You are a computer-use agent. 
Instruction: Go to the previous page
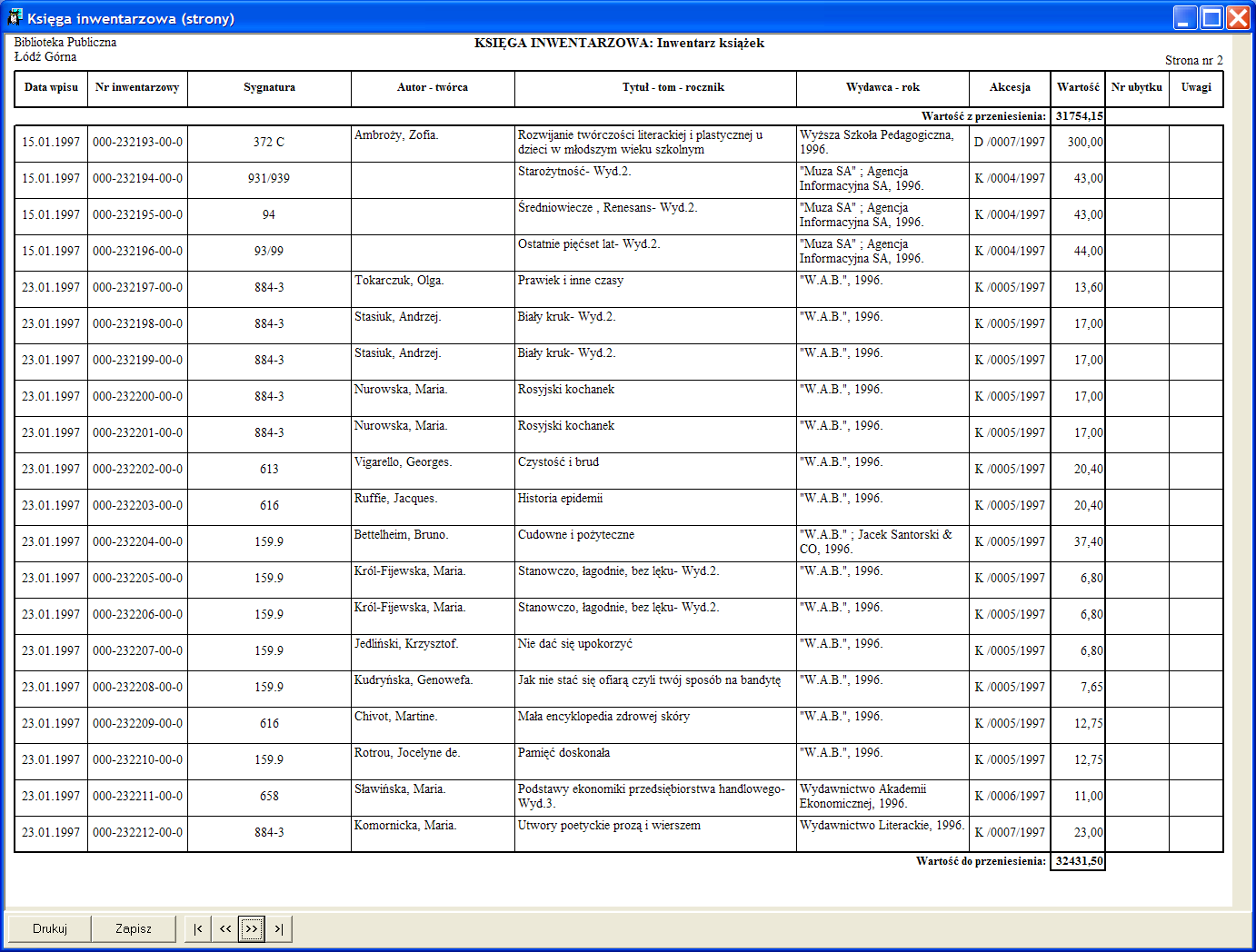pyautogui.click(x=225, y=928)
